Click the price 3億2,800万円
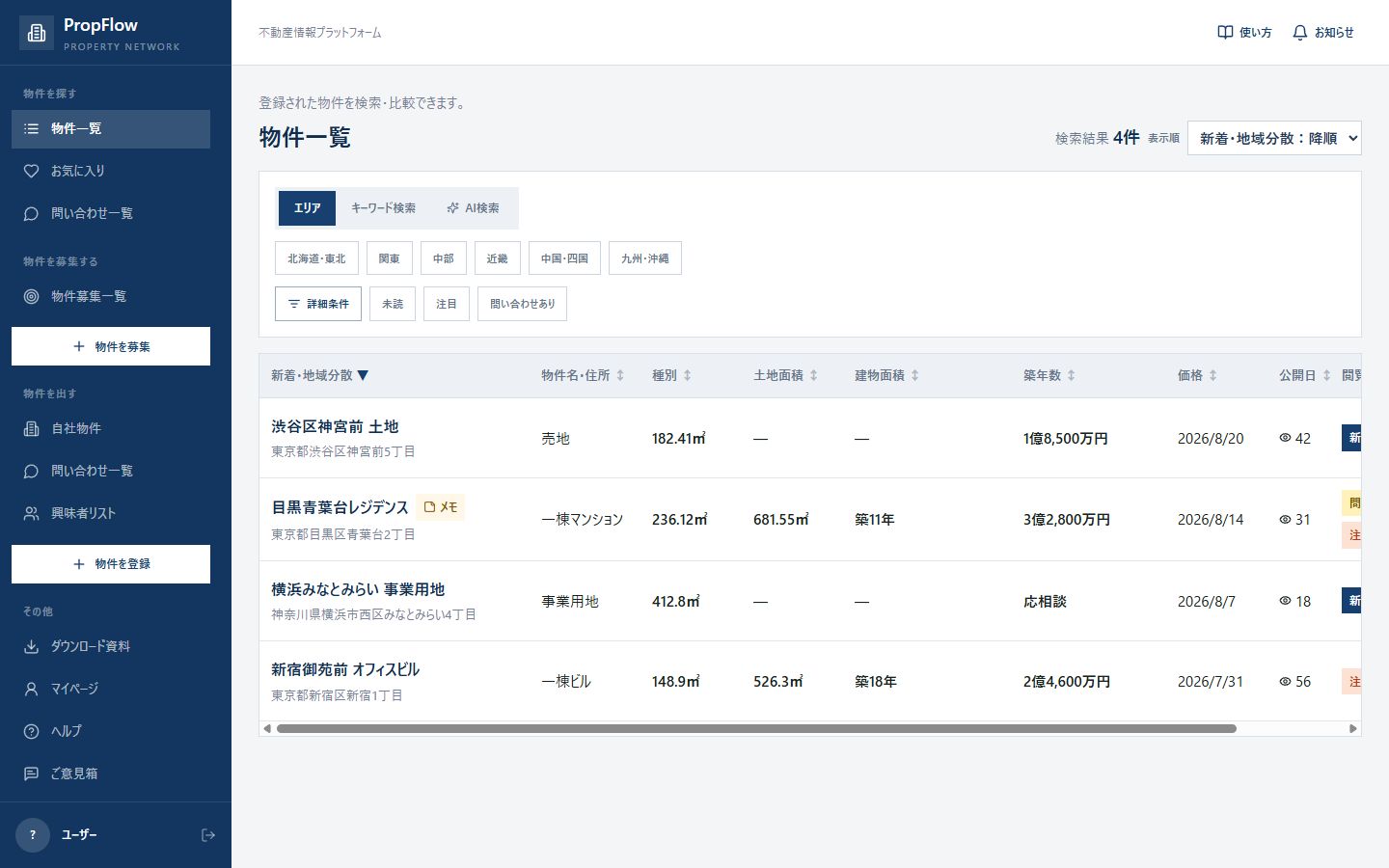This screenshot has height=868, width=1389. point(1067,520)
